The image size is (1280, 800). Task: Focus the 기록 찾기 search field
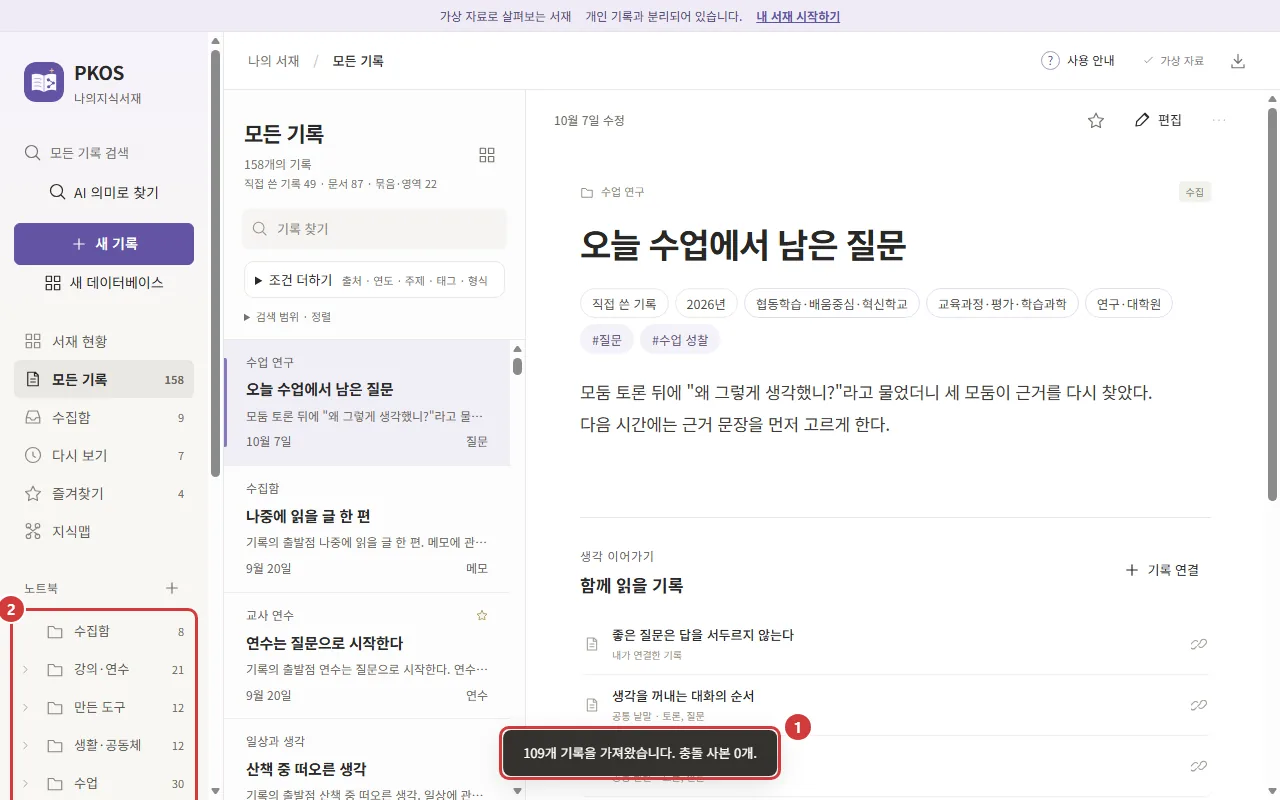point(374,229)
